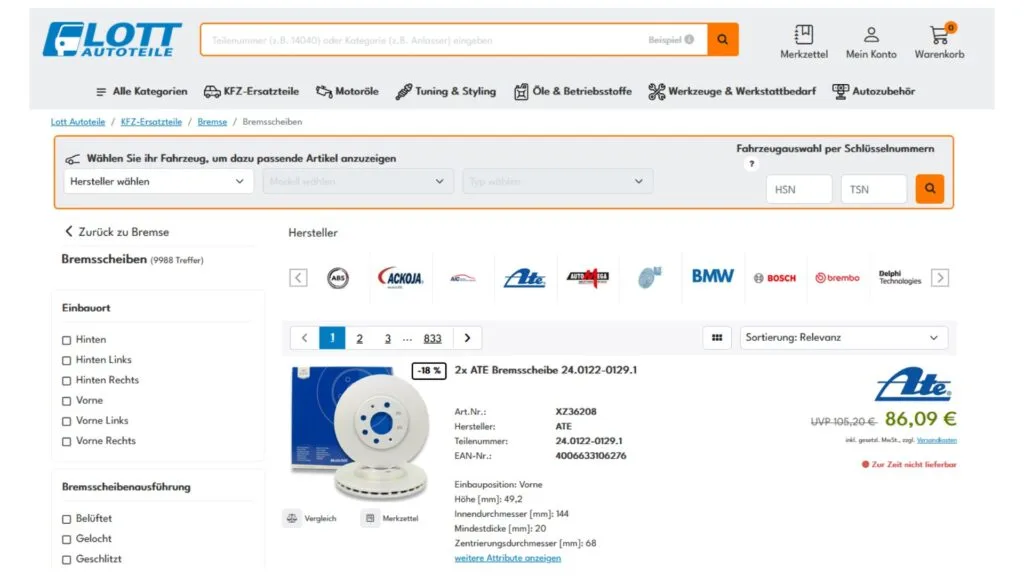Enable the Belüftet filter
Image resolution: width=1024 pixels, height=576 pixels.
tap(67, 519)
